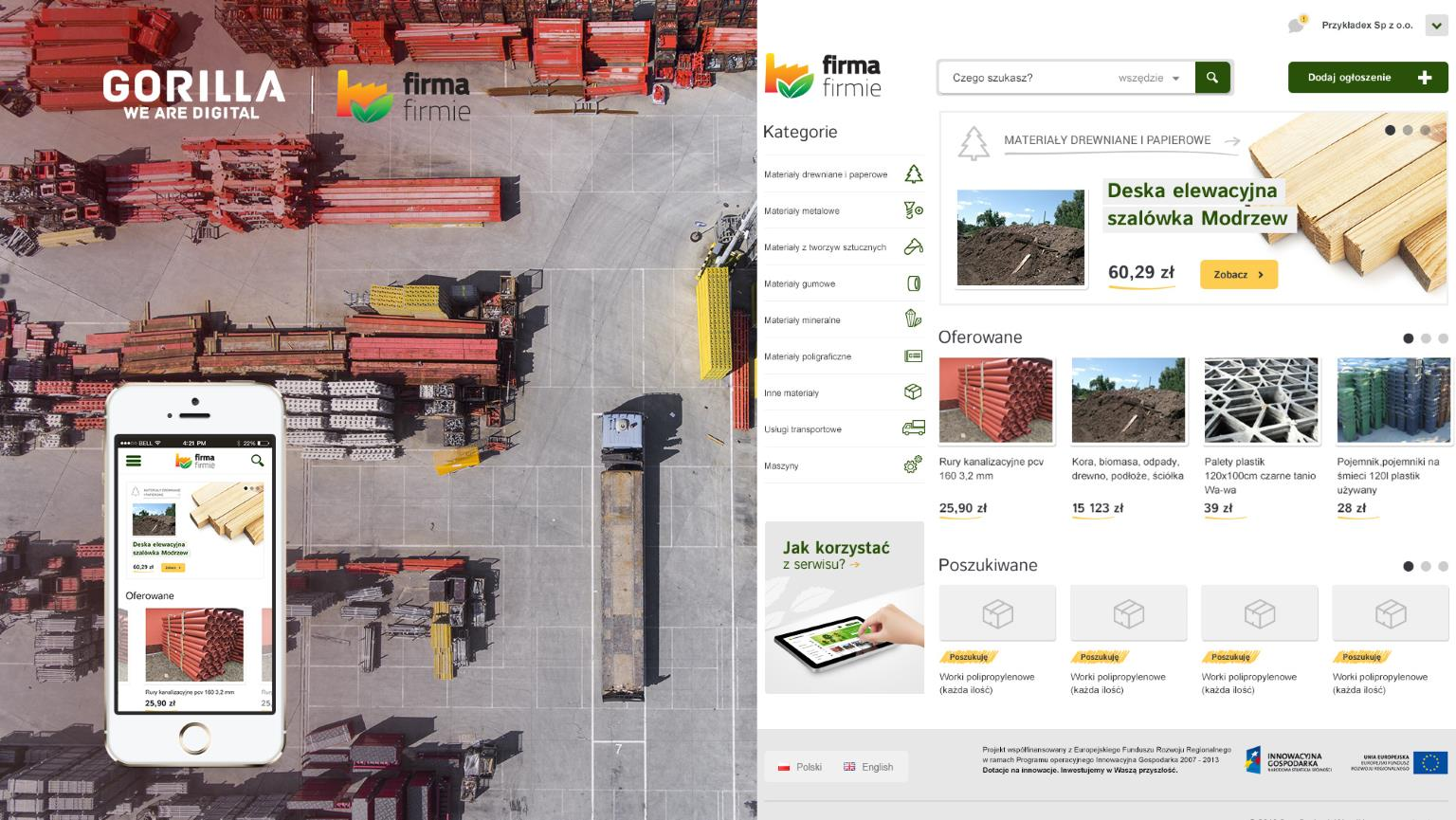
Task: Select third pagination dot of Oferowane
Action: [1443, 338]
